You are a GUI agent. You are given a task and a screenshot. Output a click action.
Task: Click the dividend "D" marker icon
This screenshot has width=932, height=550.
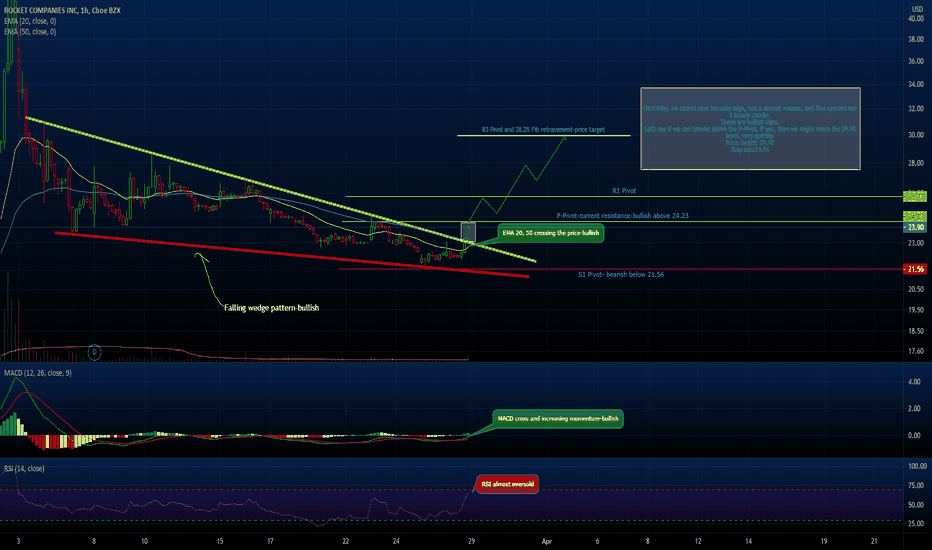point(95,353)
